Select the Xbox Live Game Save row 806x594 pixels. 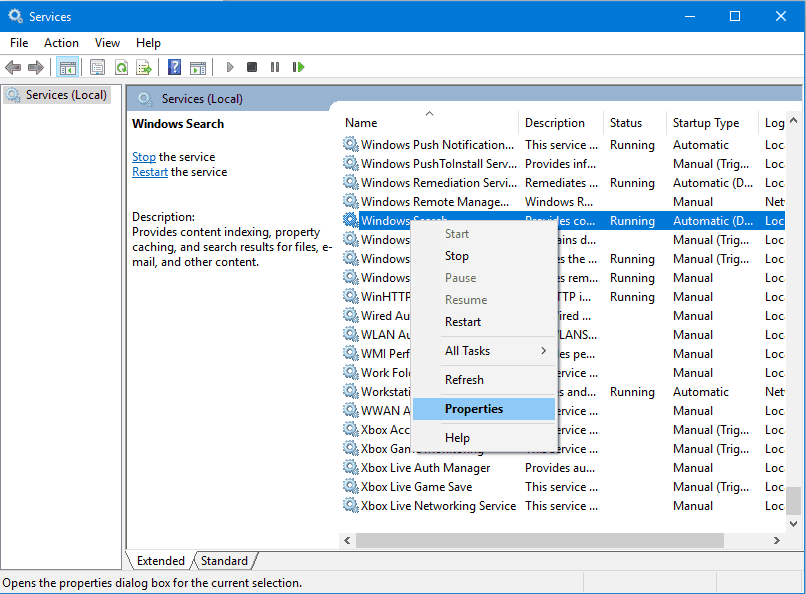pyautogui.click(x=563, y=487)
